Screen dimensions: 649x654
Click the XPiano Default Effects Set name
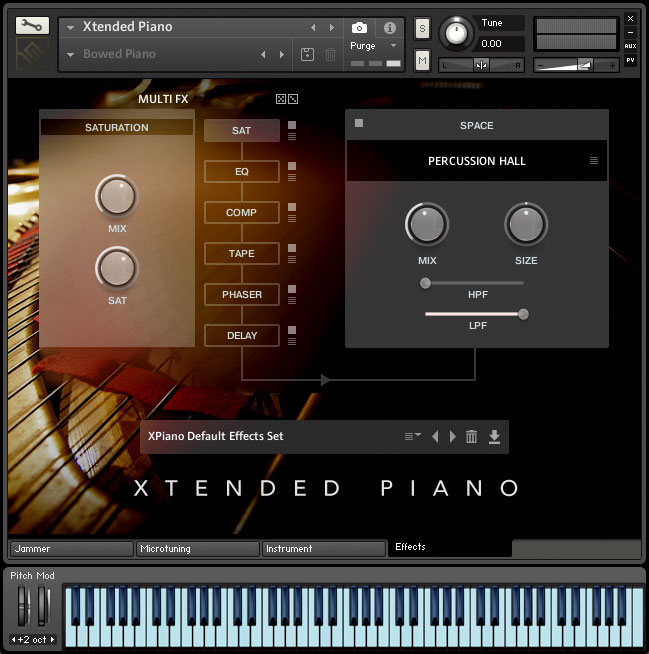point(215,436)
